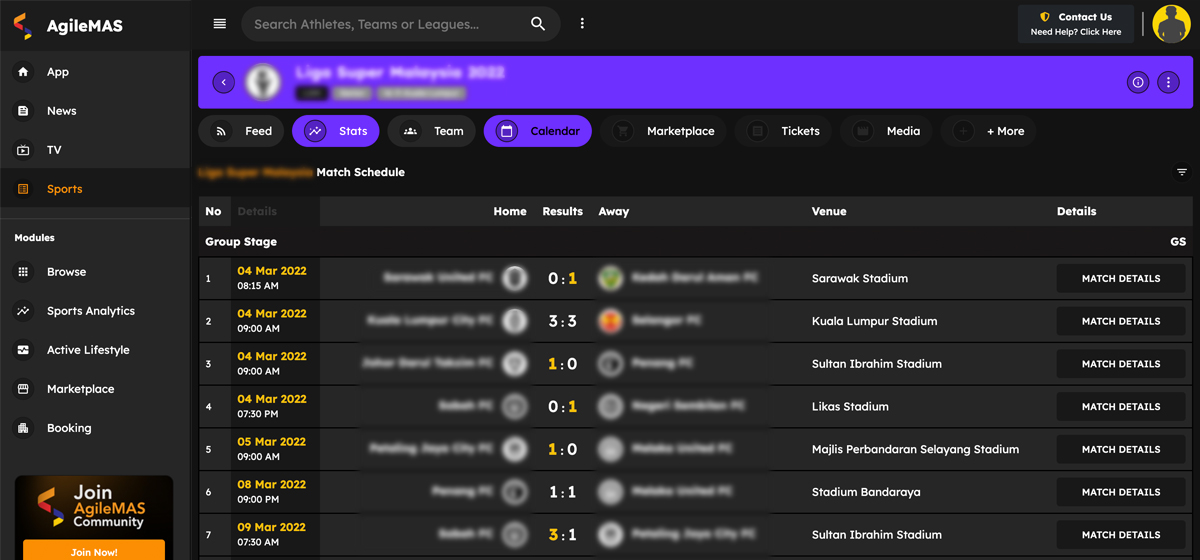Image resolution: width=1200 pixels, height=560 pixels.
Task: Open vertical dots menu beside search bar
Action: 582,24
